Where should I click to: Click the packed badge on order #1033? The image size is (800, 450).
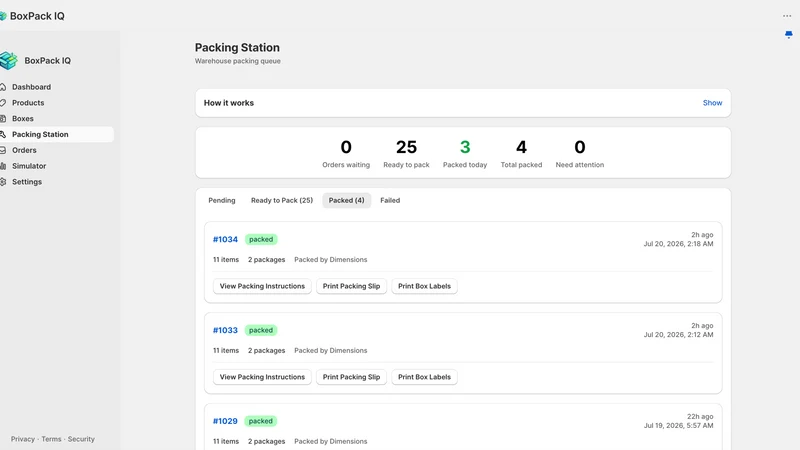tap(261, 330)
